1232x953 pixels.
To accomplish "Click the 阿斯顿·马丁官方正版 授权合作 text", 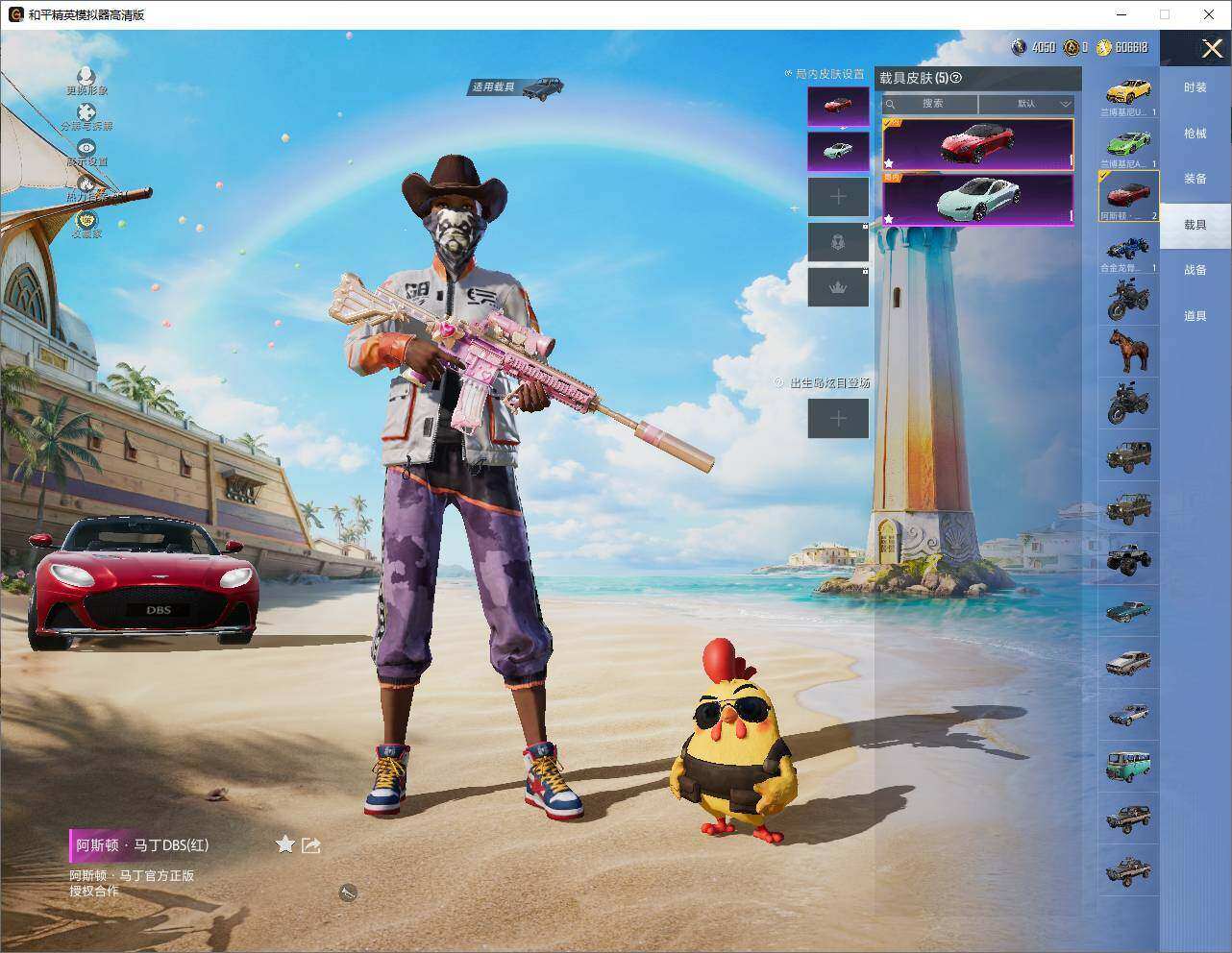I will [x=131, y=883].
